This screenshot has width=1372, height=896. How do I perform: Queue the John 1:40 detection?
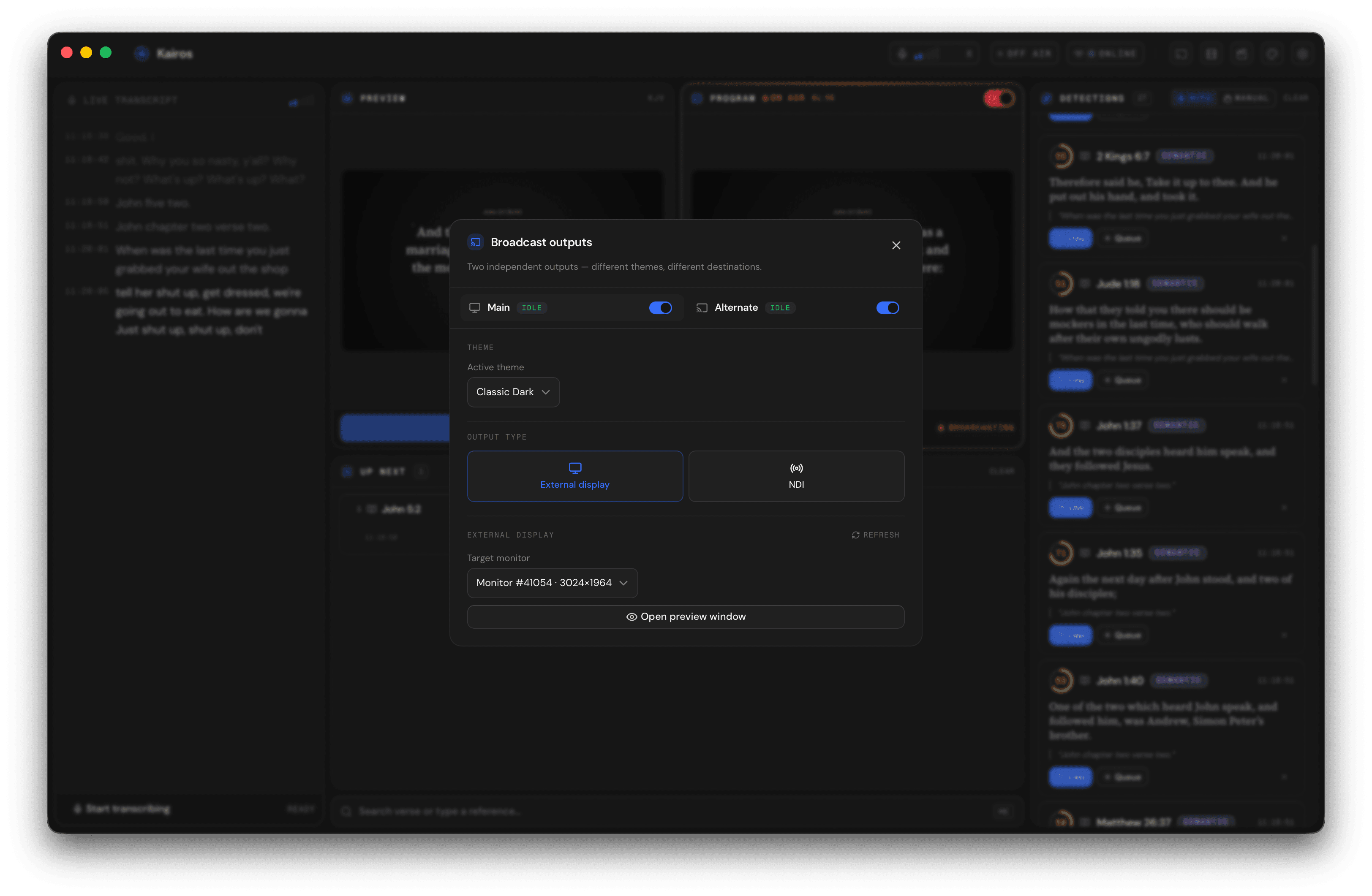pyautogui.click(x=1122, y=777)
